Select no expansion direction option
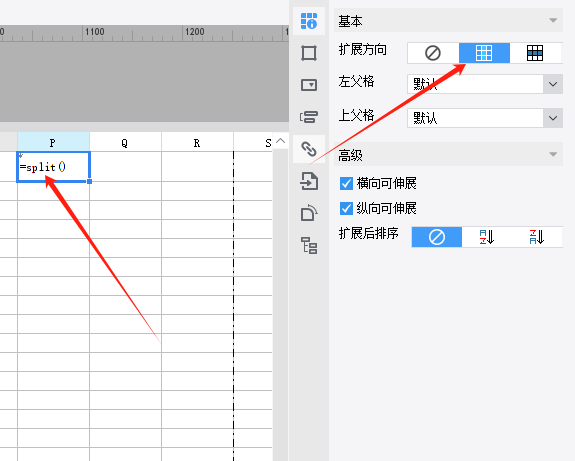Screen dimensions: 575x461 click(433, 53)
